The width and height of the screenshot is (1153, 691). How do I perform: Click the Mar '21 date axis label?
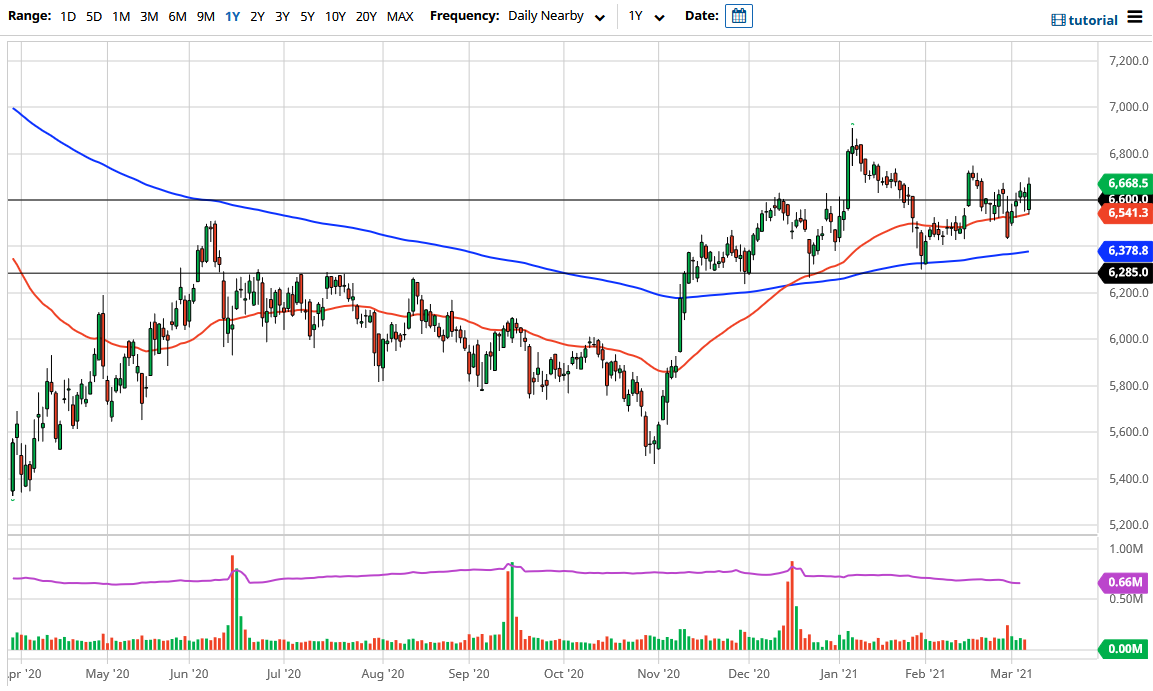point(1012,673)
